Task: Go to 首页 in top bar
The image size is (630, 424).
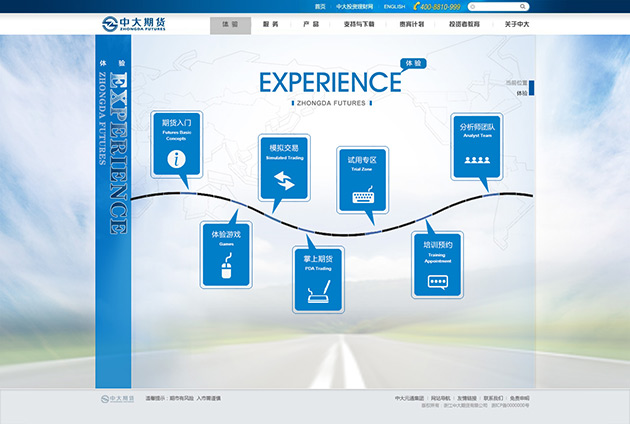Action: [x=320, y=7]
